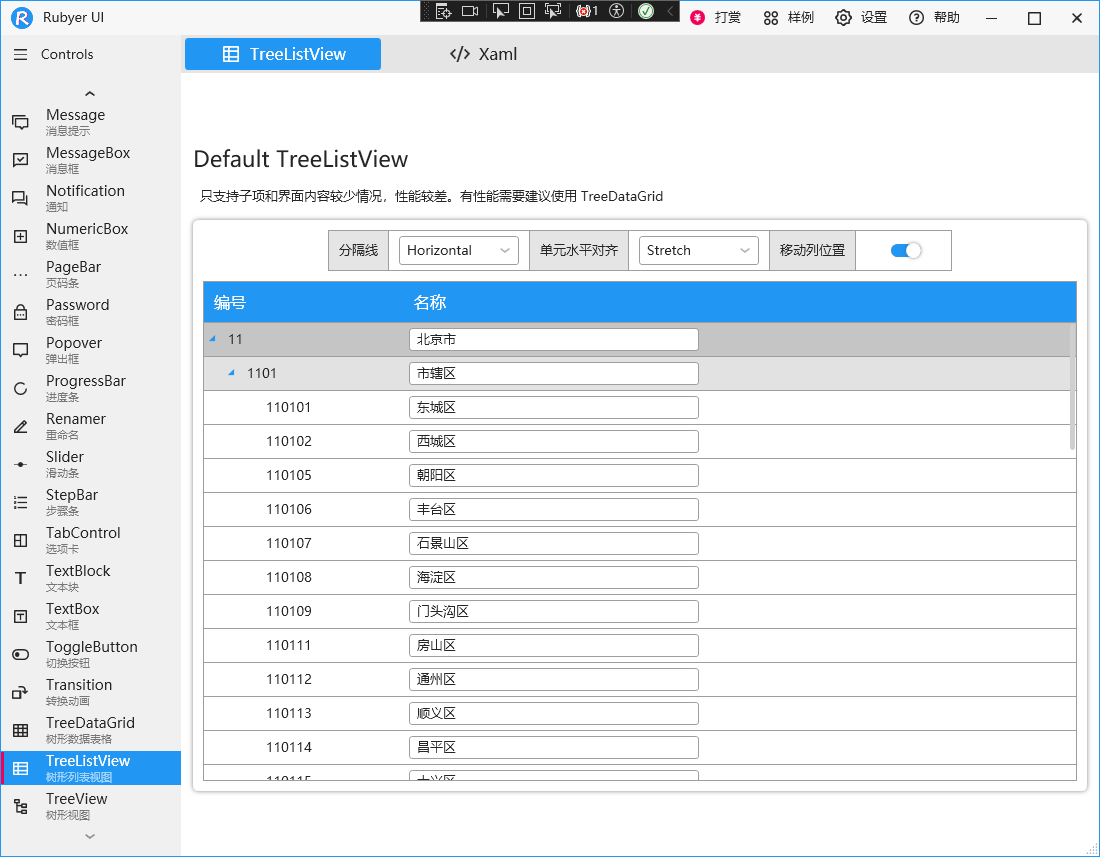Click the StepBar list icon

point(20,502)
